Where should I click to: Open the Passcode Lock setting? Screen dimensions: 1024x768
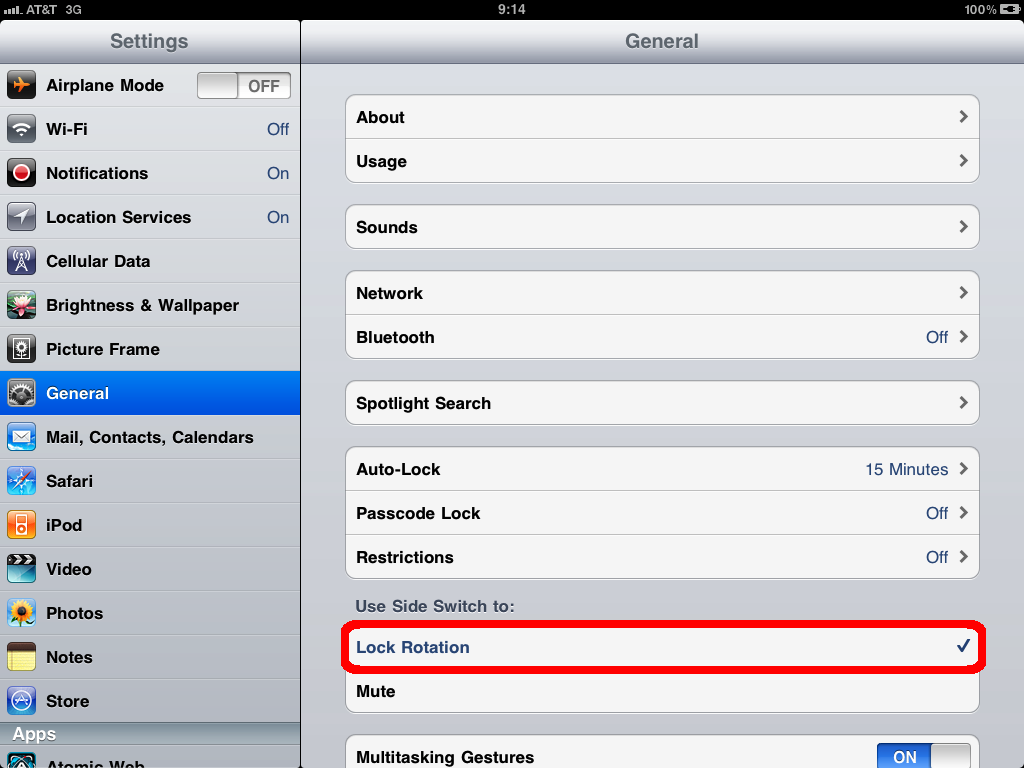pyautogui.click(x=662, y=513)
